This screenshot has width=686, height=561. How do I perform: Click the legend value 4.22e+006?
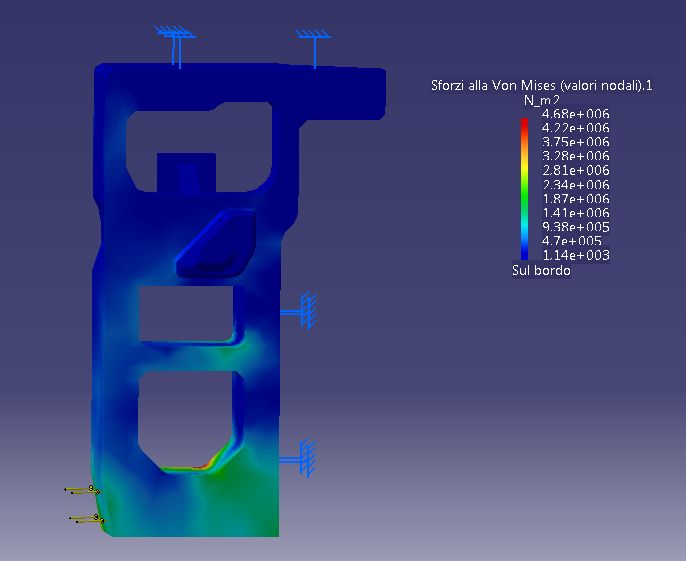(575, 128)
